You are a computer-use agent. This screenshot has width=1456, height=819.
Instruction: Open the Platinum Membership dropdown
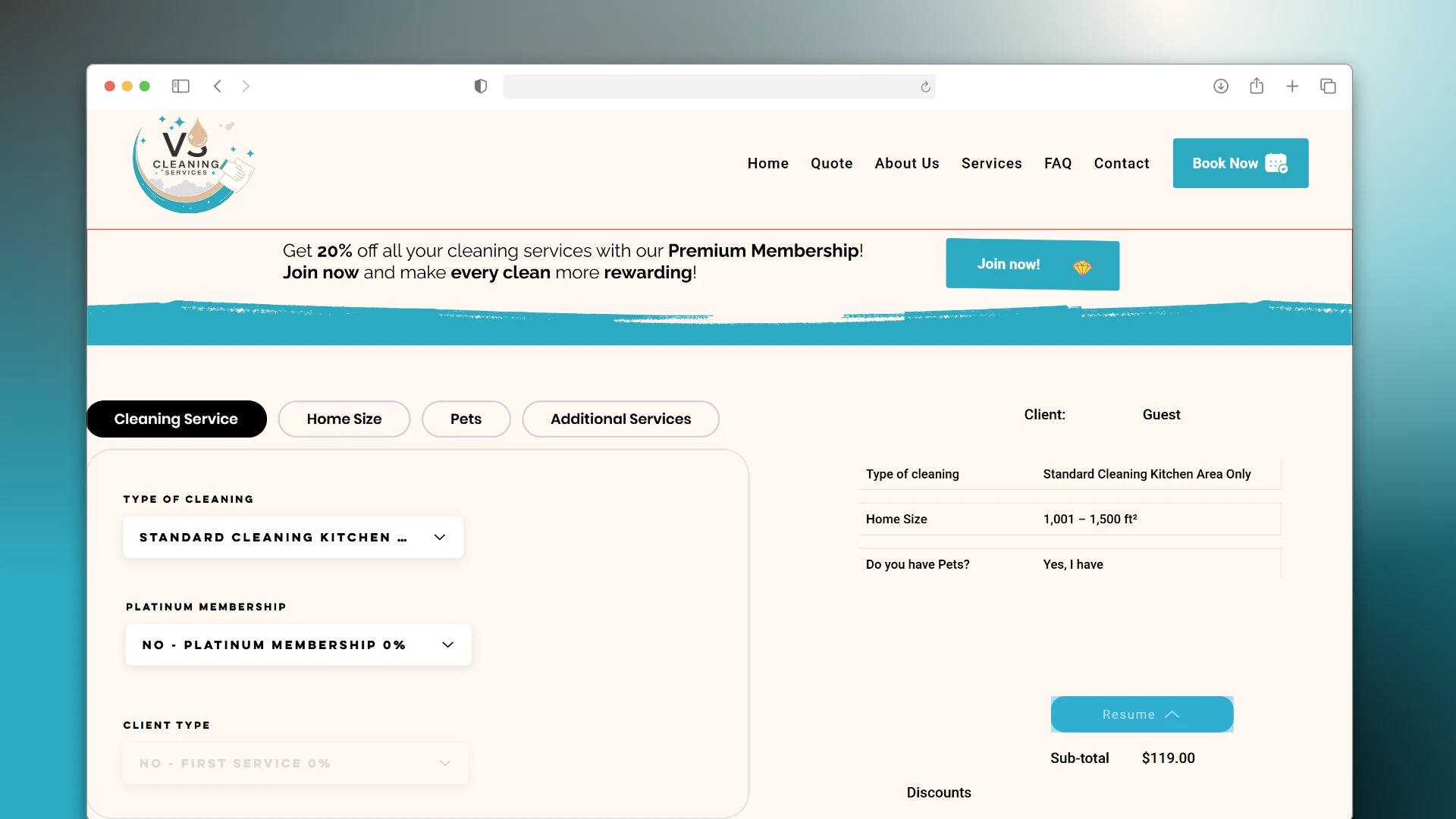click(298, 645)
